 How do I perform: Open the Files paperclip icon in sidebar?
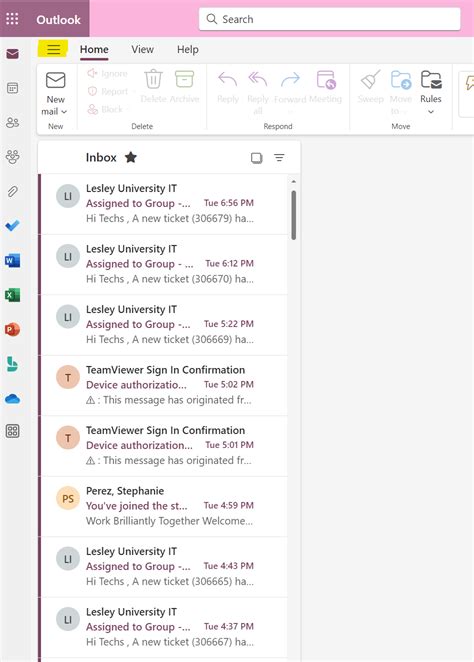coord(13,191)
